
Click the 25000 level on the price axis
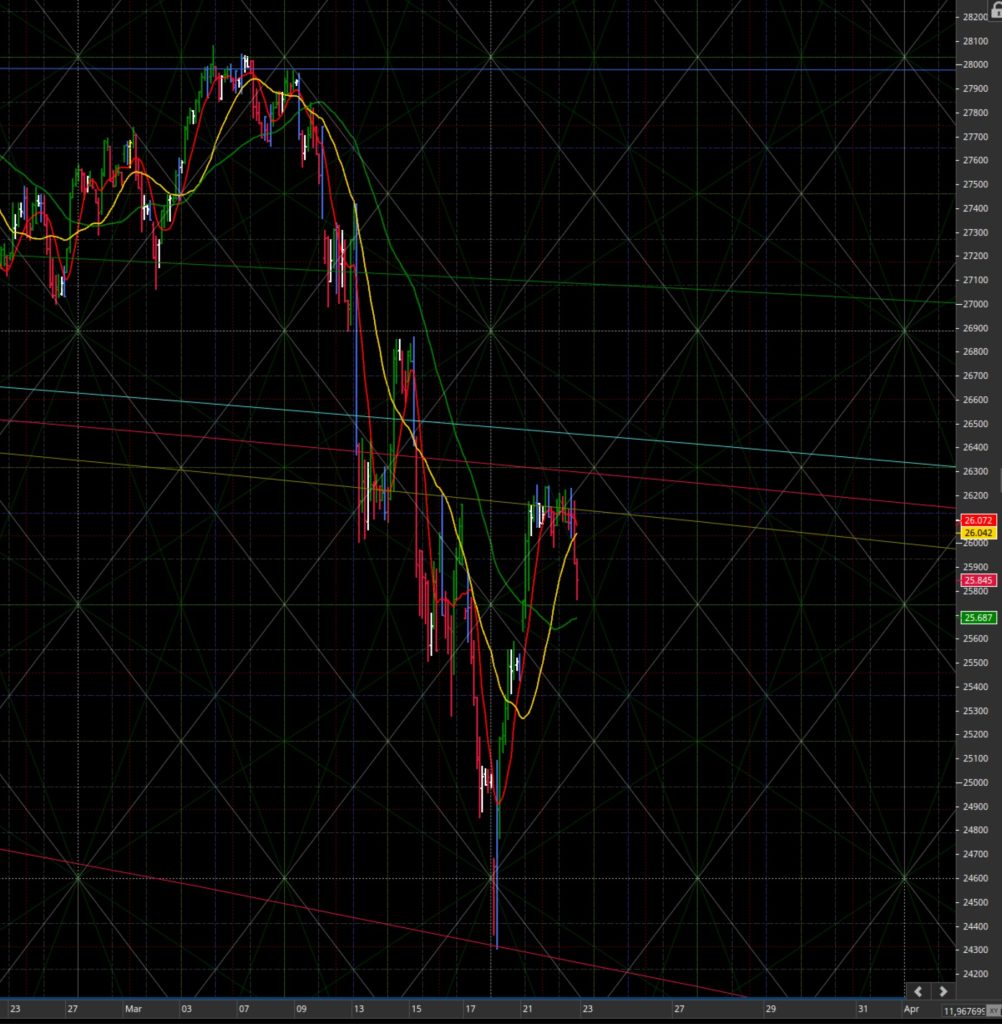coord(975,782)
